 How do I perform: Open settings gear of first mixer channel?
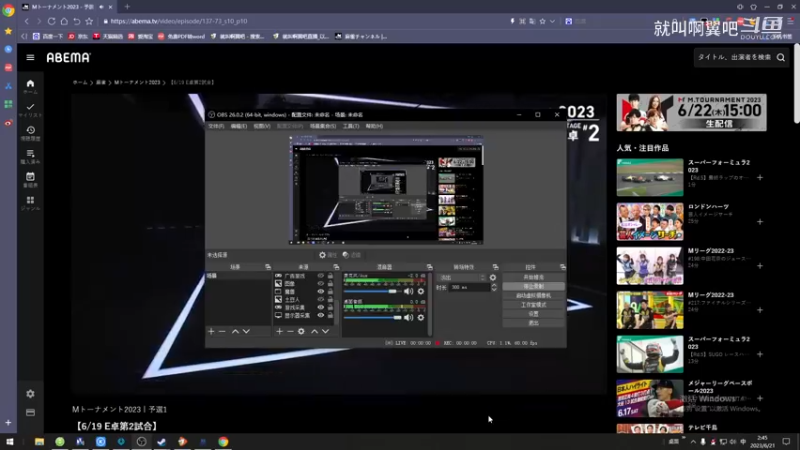[420, 291]
